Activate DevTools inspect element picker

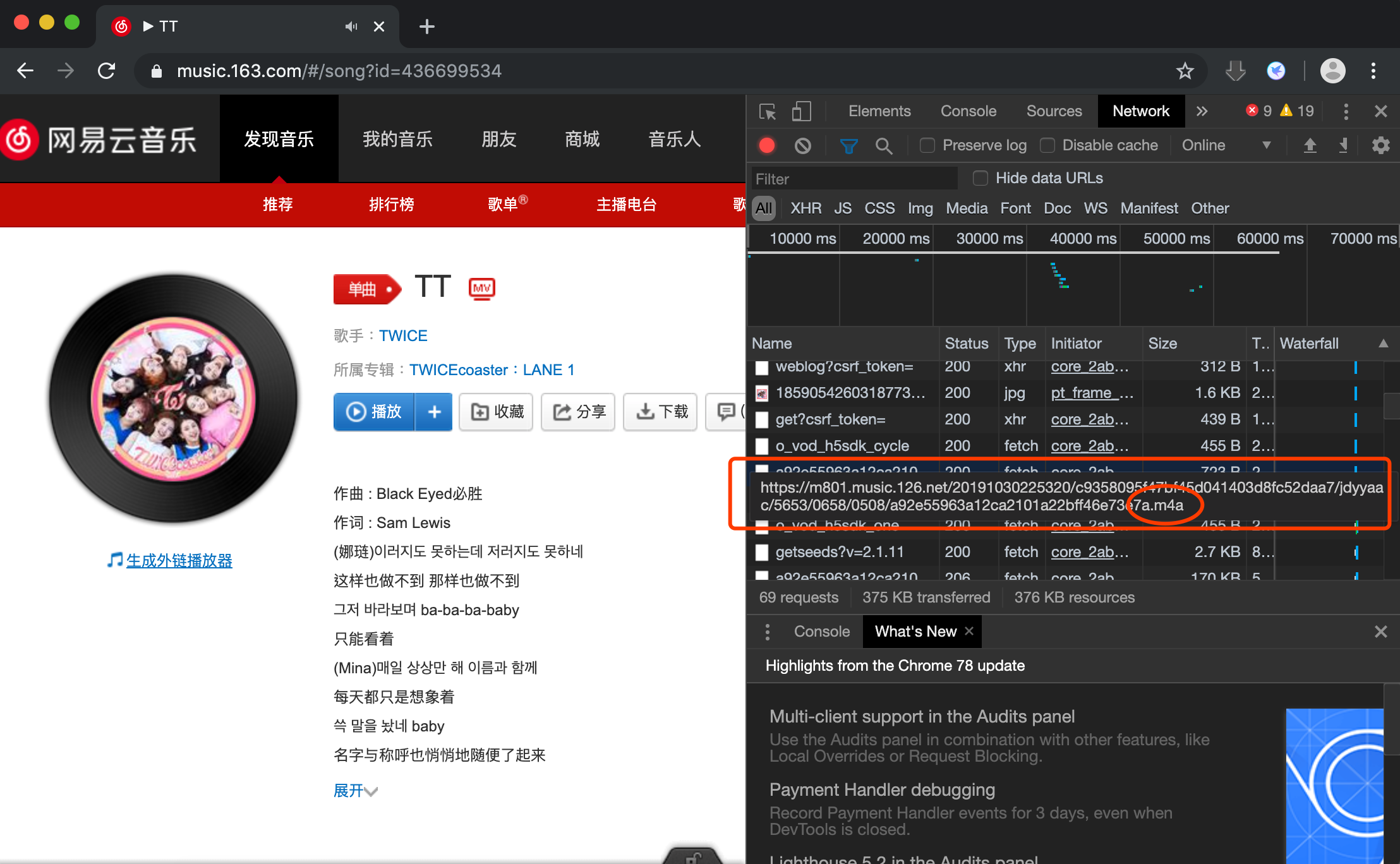(768, 112)
